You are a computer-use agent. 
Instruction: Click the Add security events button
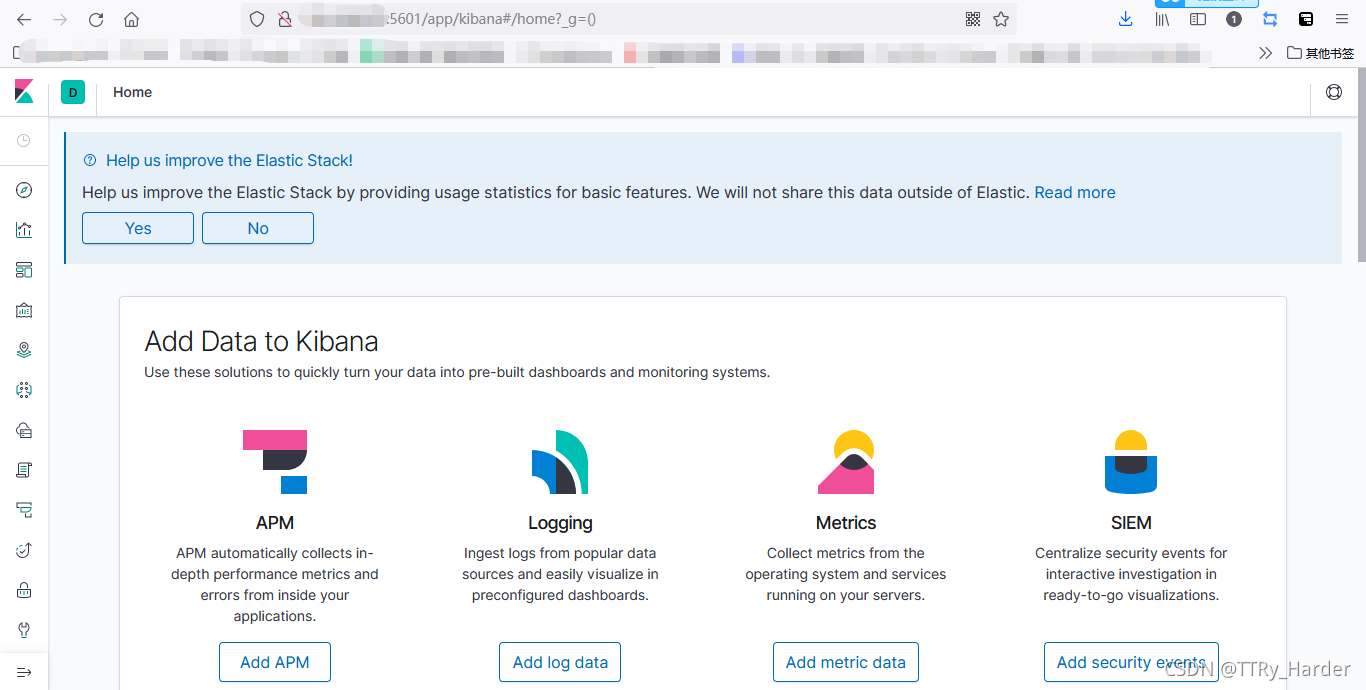tap(1131, 662)
